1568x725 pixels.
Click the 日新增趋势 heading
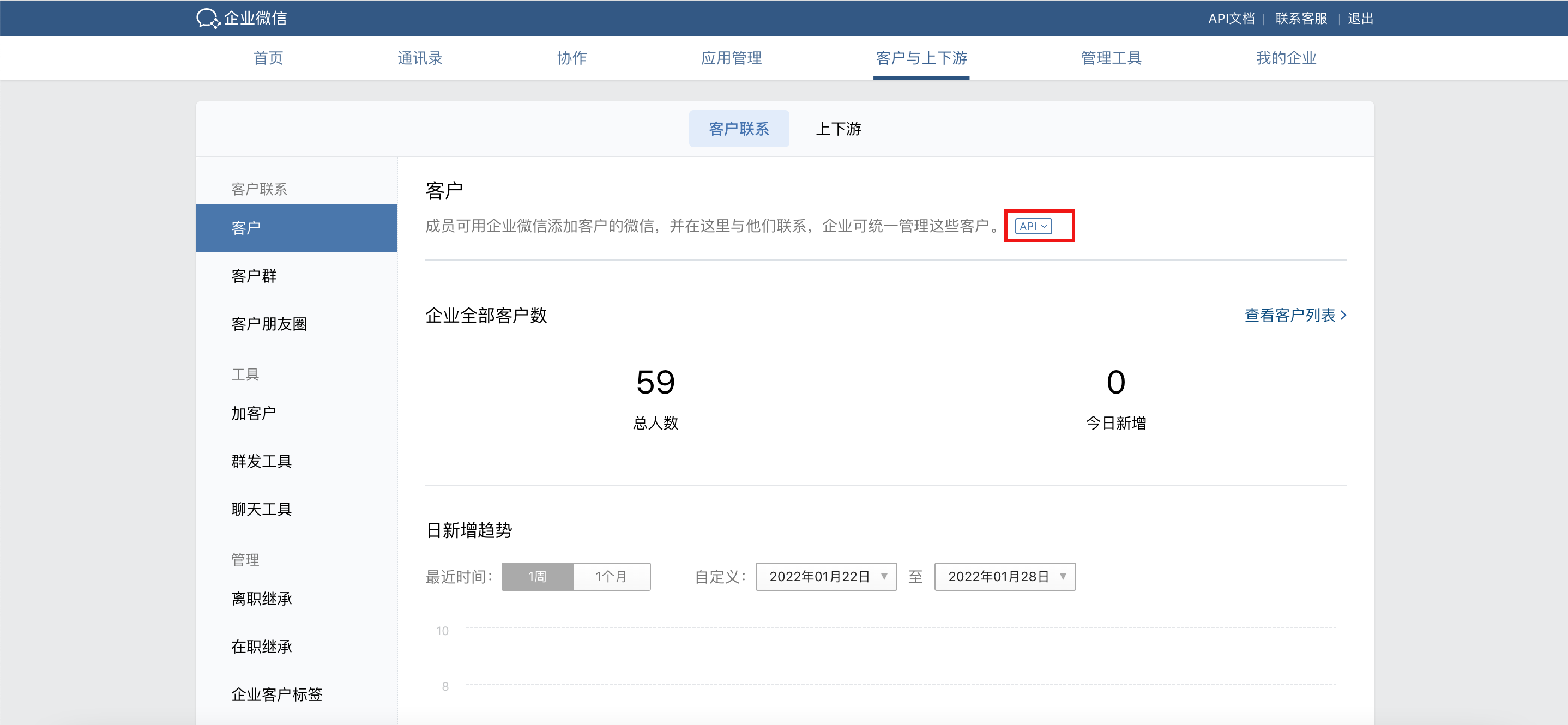tap(469, 530)
